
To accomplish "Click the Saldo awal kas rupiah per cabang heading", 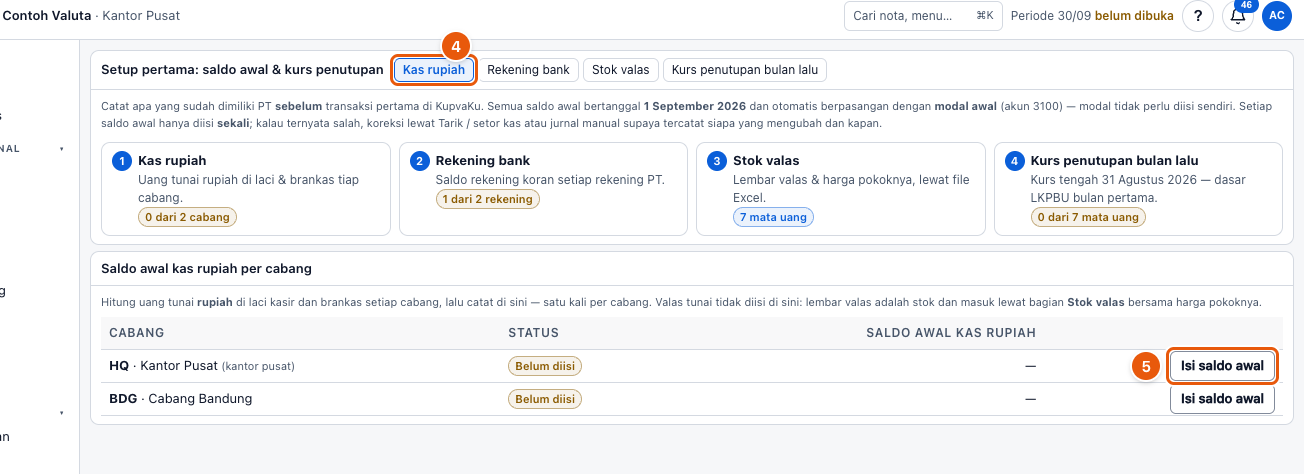I will pos(206,268).
